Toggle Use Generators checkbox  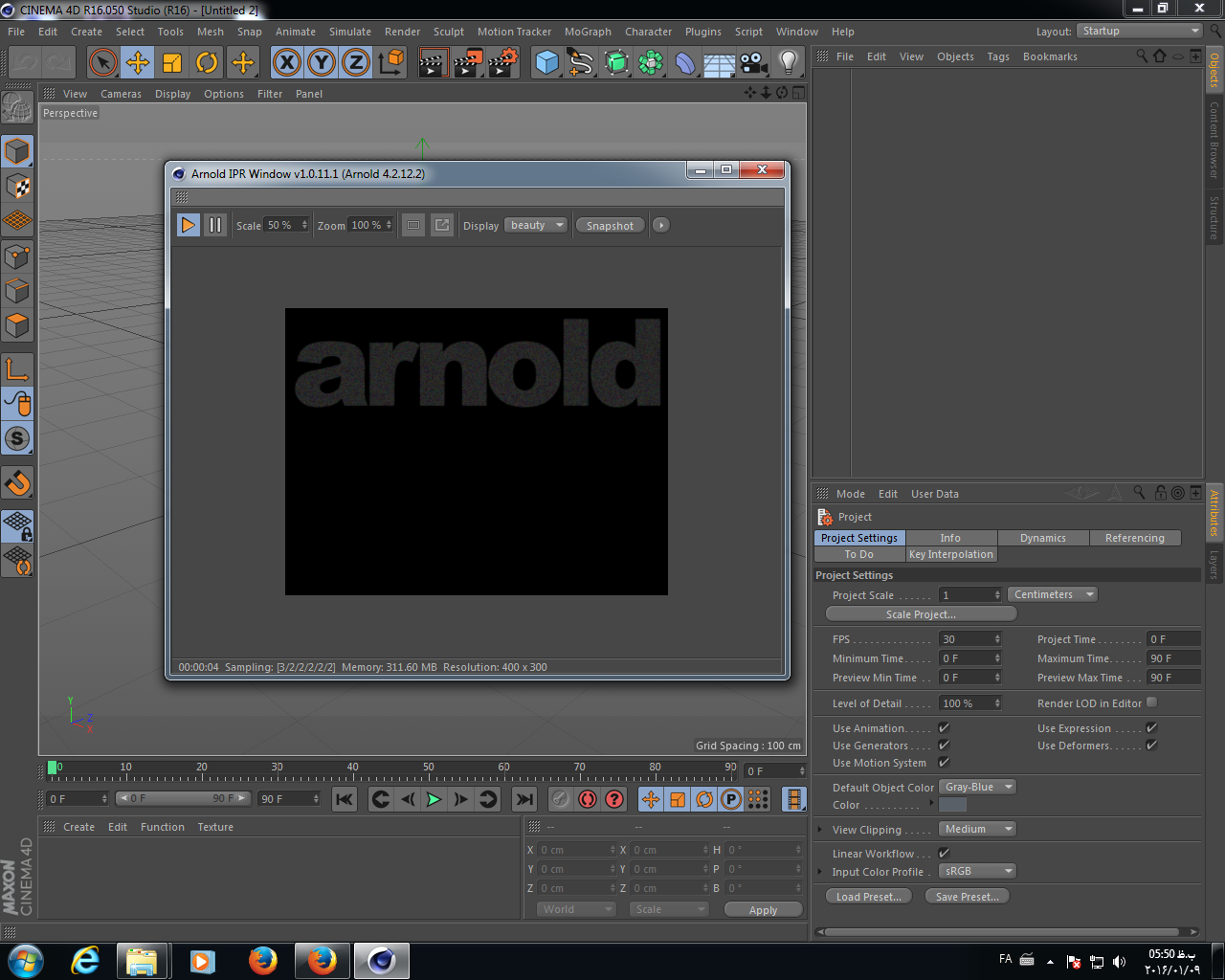(944, 746)
